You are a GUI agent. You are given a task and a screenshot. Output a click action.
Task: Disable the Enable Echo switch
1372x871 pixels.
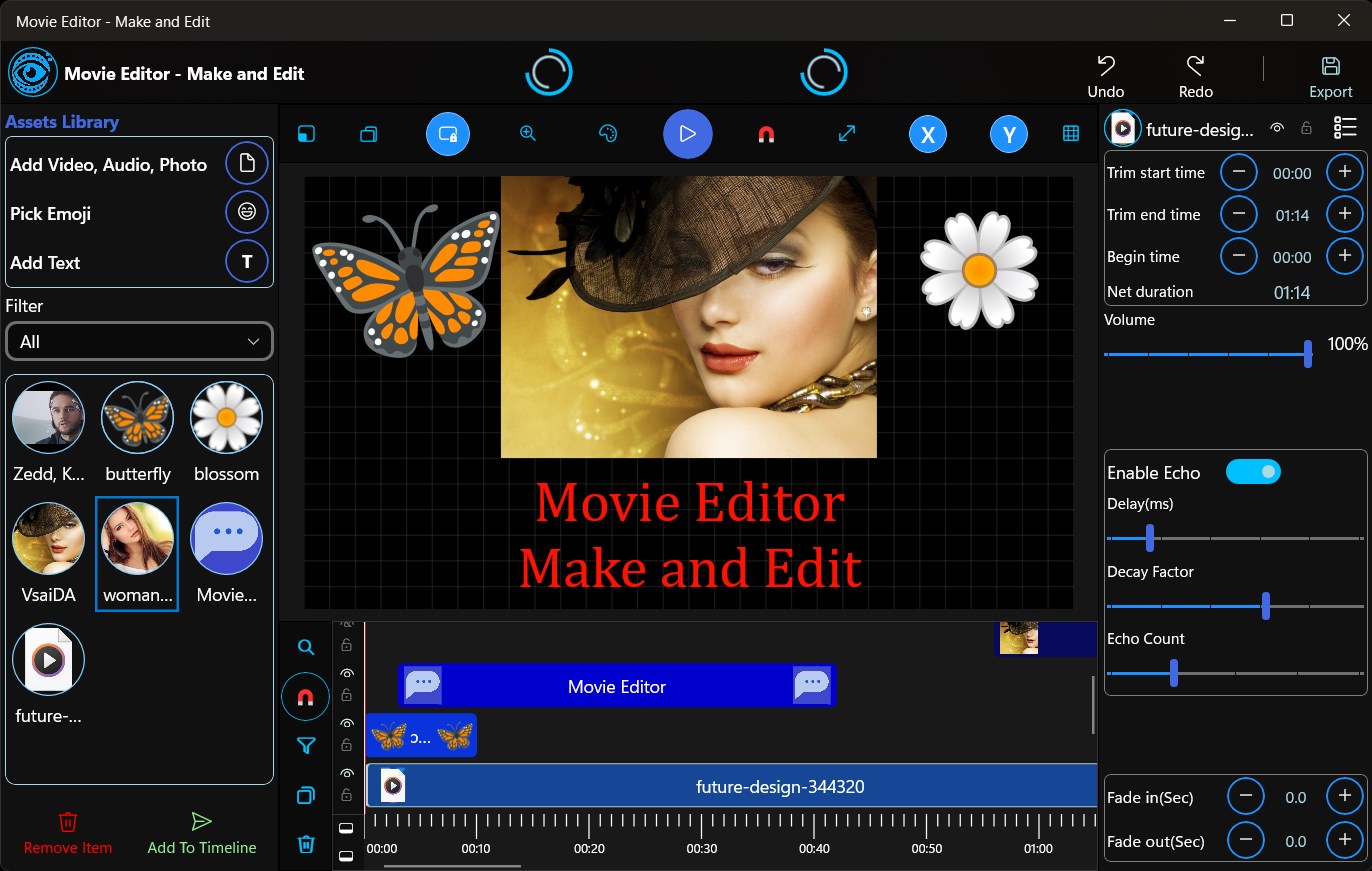pyautogui.click(x=1253, y=471)
